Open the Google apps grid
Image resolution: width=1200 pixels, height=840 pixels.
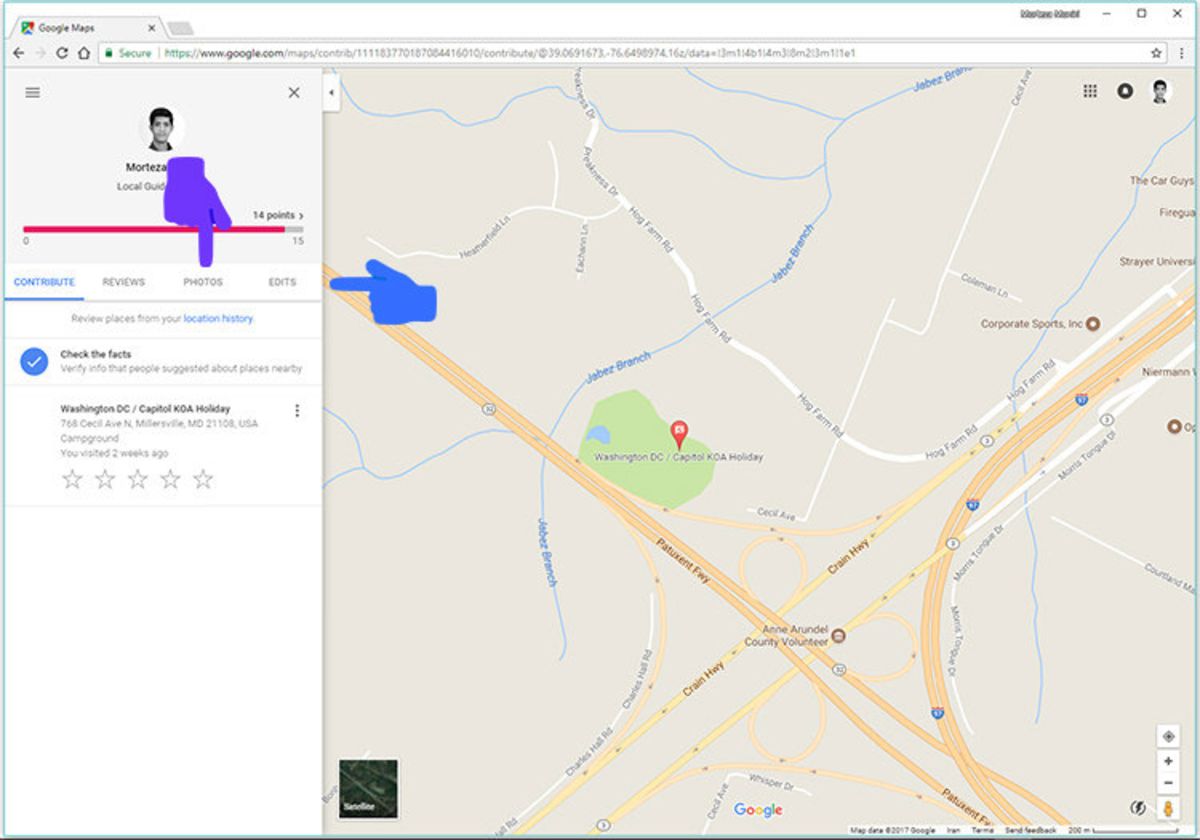pos(1090,91)
